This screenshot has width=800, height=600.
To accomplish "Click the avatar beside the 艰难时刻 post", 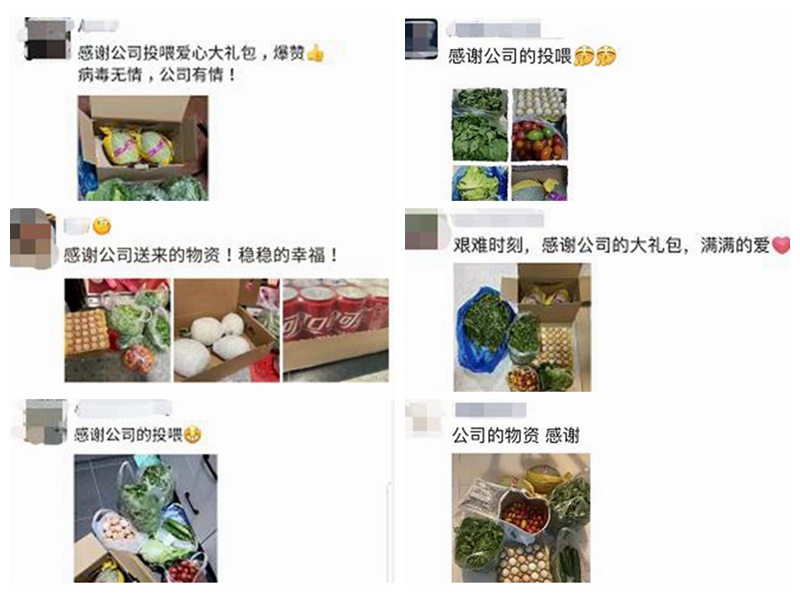I will pos(421,229).
